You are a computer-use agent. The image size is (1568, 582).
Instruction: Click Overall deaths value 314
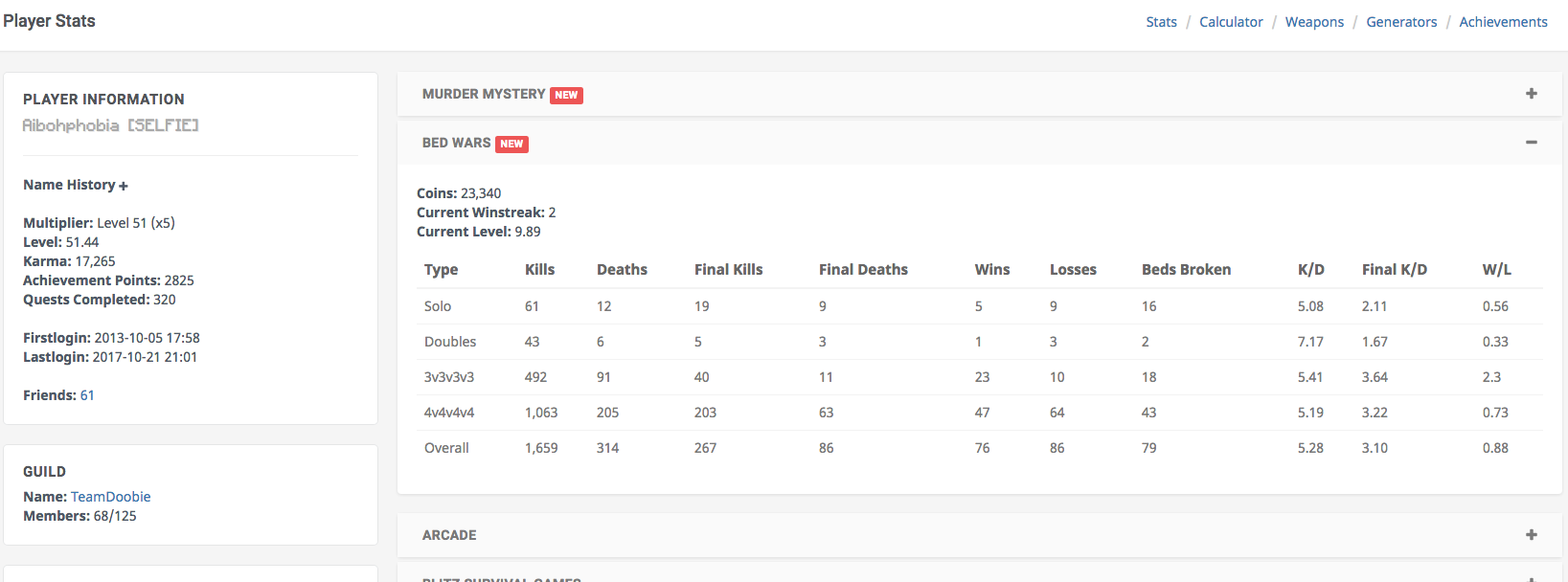607,448
